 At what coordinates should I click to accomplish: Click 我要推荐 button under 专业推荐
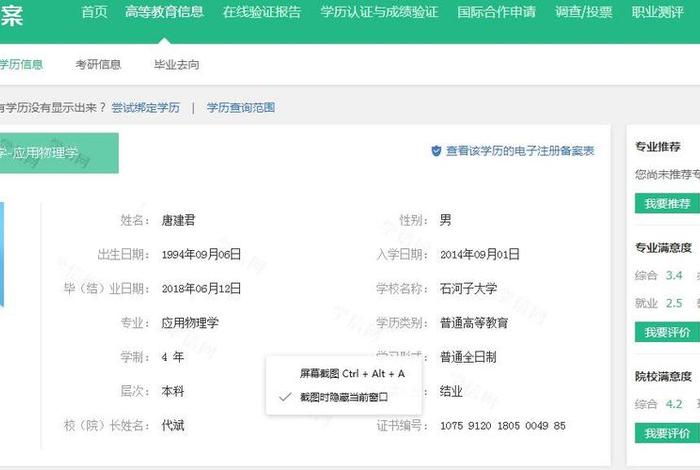[667, 204]
